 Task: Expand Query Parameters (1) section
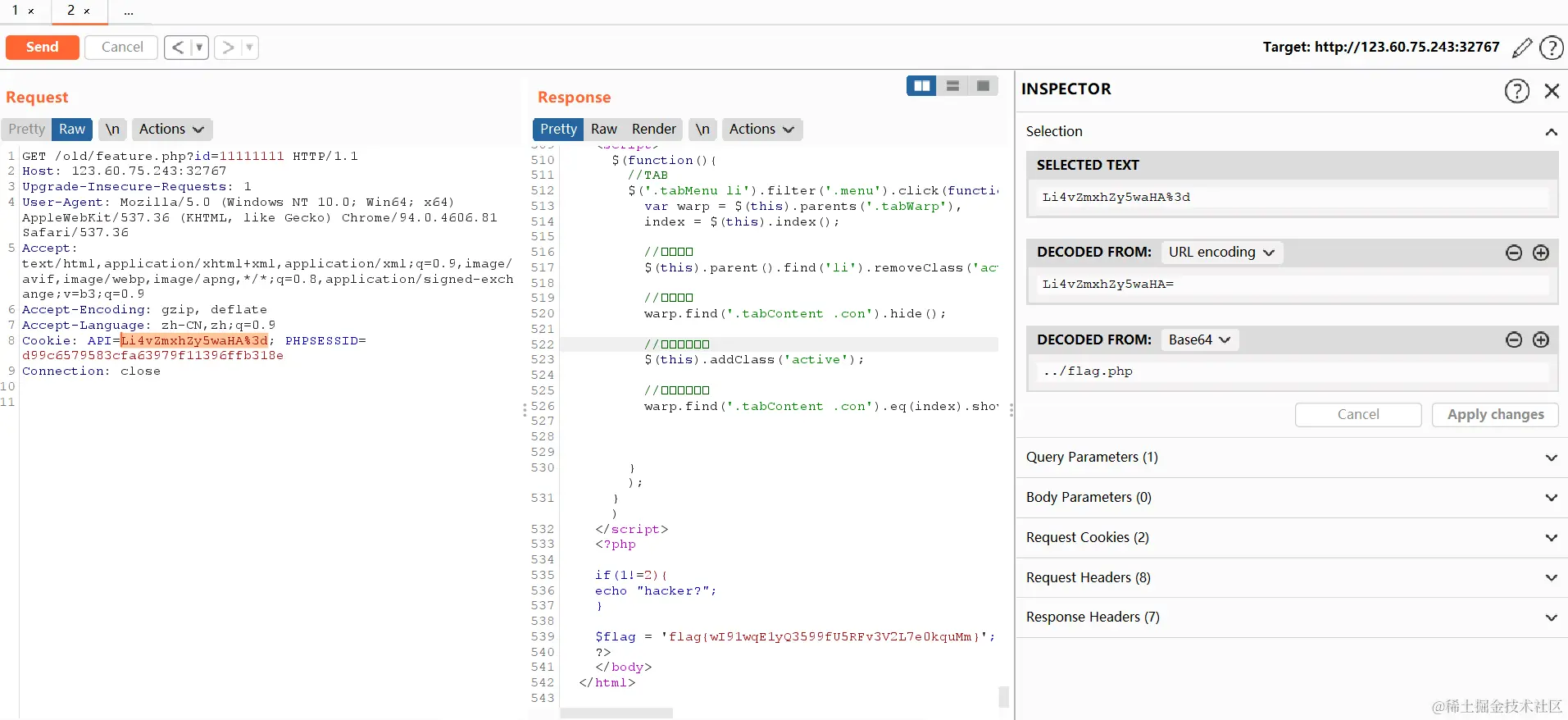(x=1292, y=458)
